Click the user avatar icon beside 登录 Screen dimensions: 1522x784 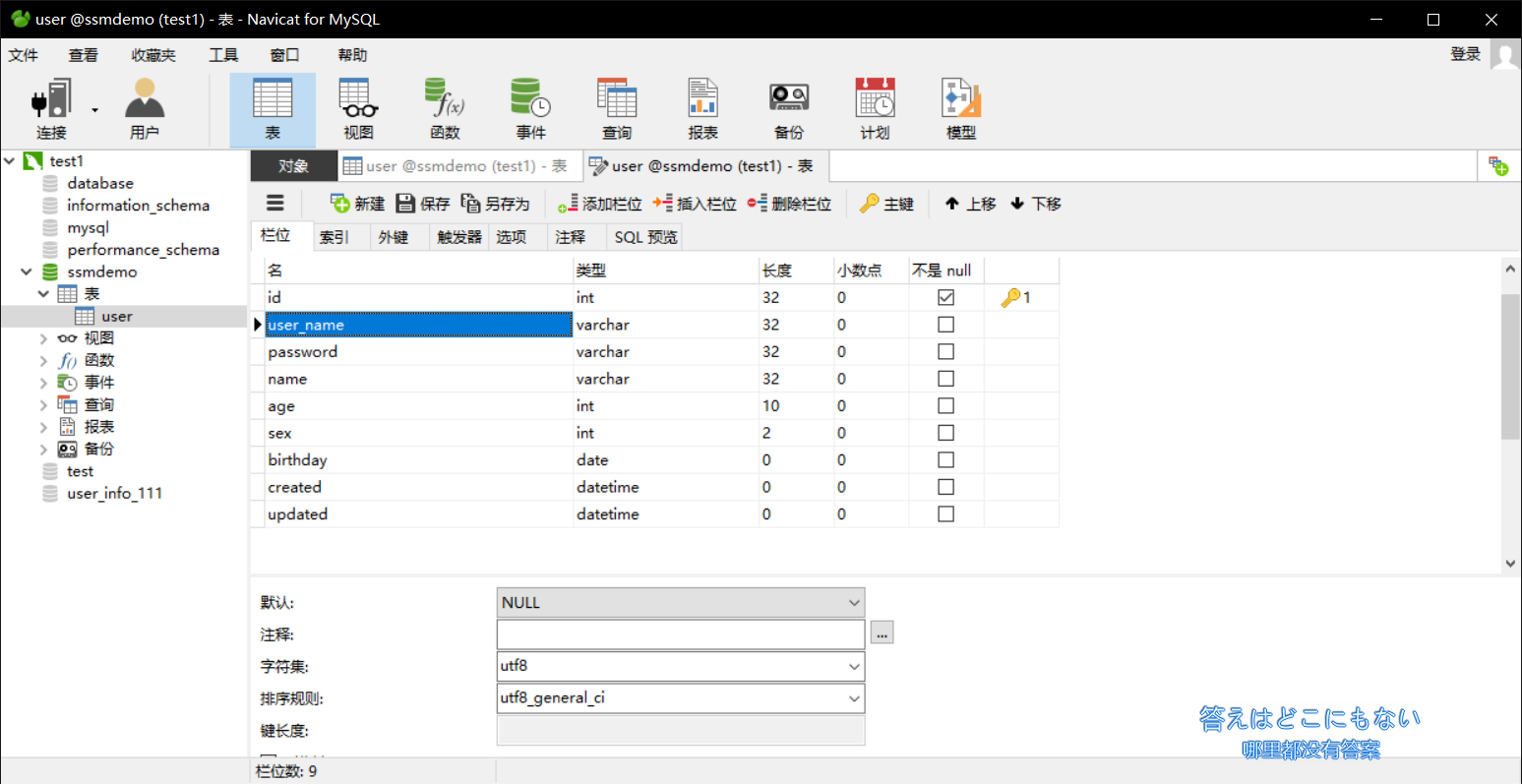tap(1504, 55)
